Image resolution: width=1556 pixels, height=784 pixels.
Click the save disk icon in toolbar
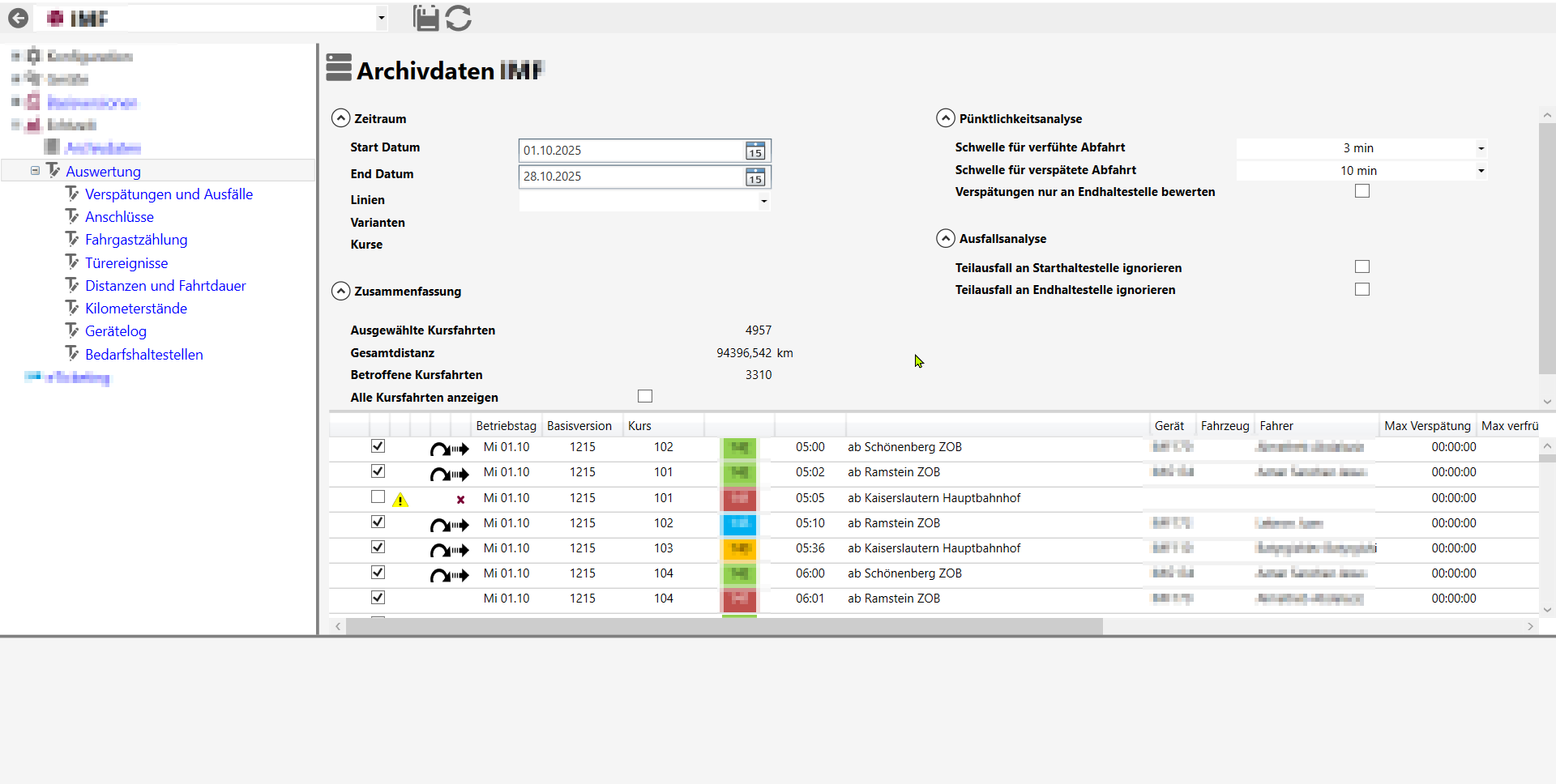pyautogui.click(x=425, y=18)
